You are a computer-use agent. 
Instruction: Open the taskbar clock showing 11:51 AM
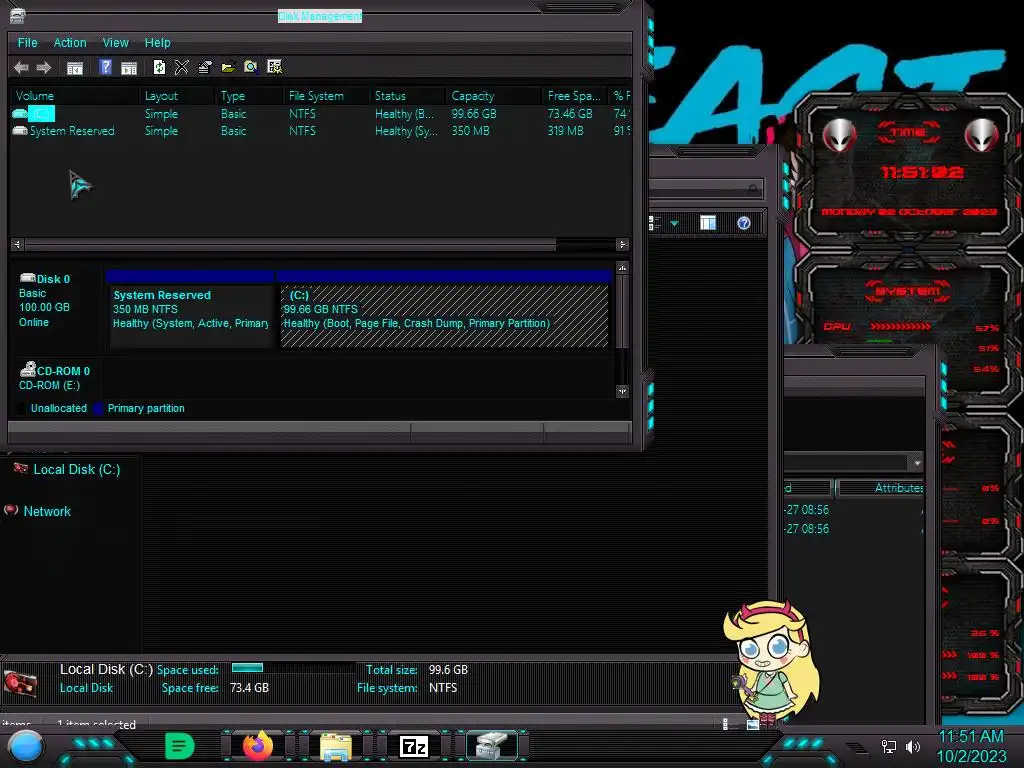[x=971, y=746]
